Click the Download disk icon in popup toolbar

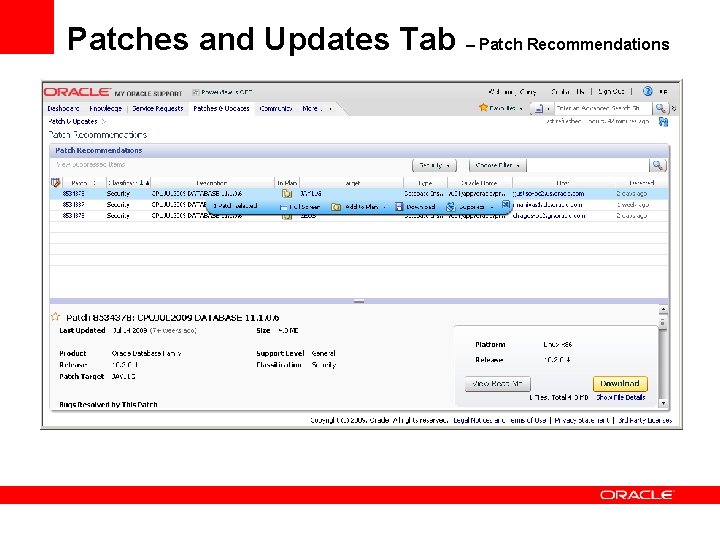tap(399, 207)
